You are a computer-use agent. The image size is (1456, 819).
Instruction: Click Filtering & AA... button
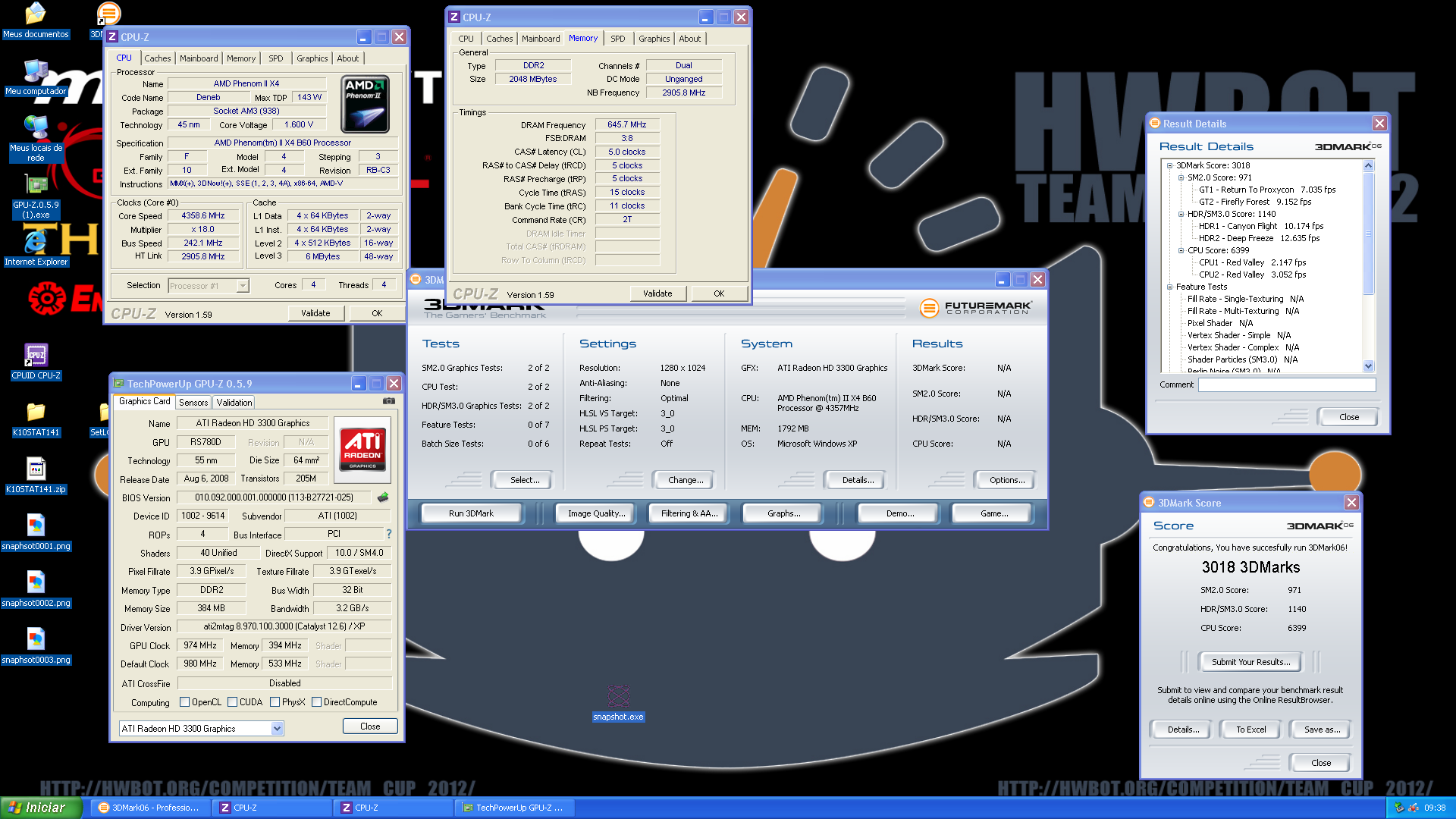[689, 513]
